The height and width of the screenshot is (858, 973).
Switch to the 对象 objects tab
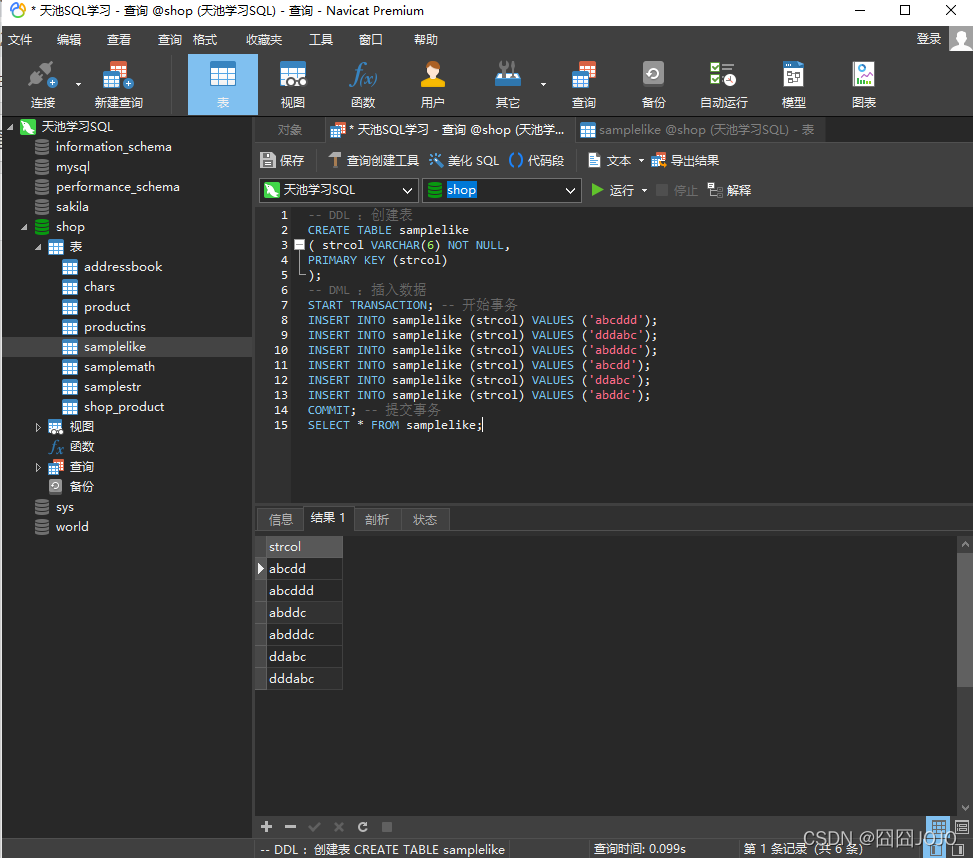290,130
